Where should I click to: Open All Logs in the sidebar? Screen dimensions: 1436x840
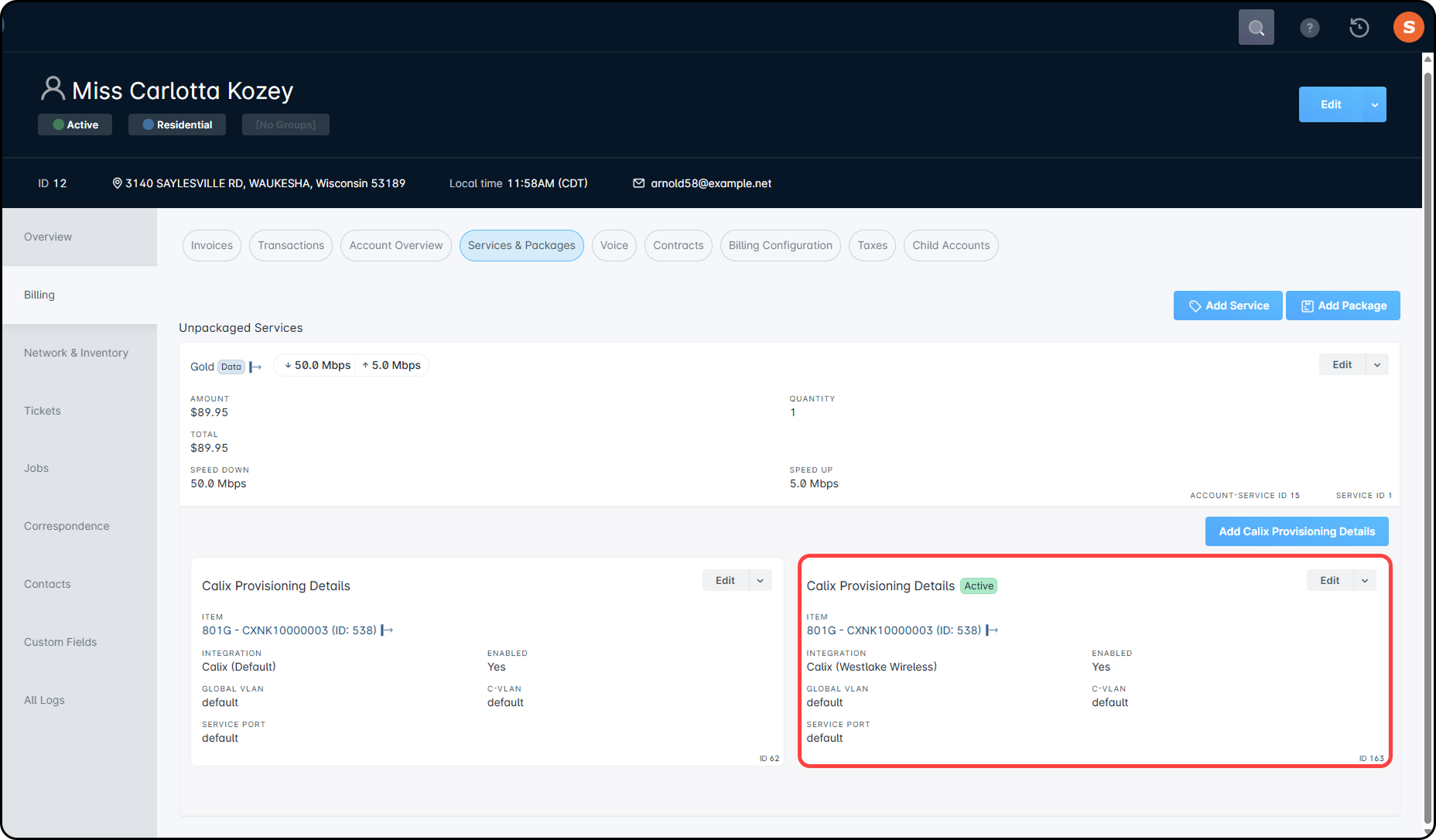(x=79, y=700)
